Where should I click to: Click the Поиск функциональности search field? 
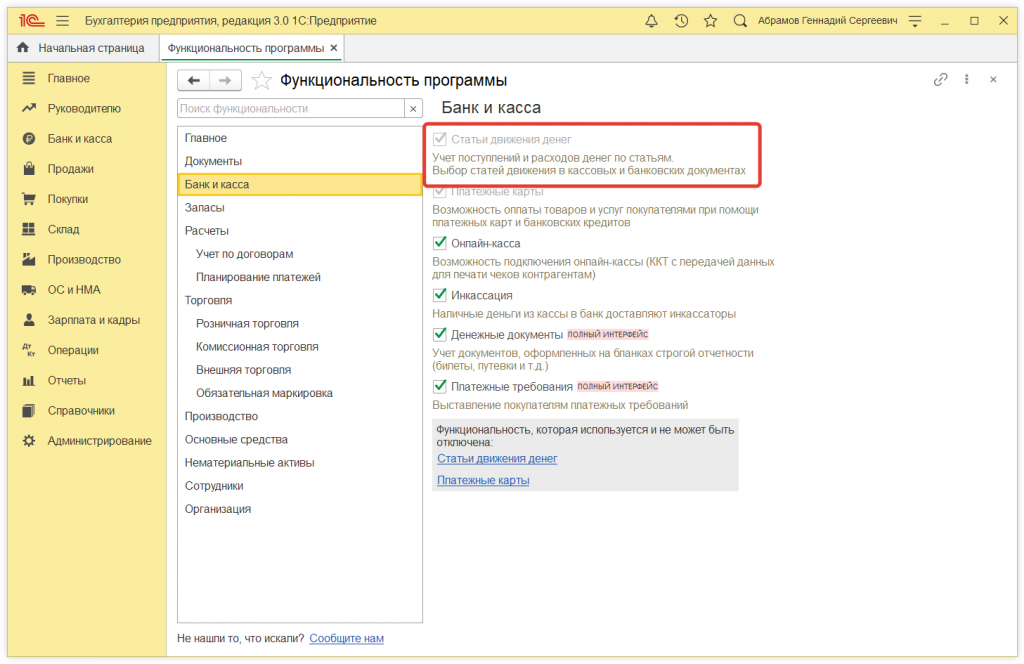point(290,108)
